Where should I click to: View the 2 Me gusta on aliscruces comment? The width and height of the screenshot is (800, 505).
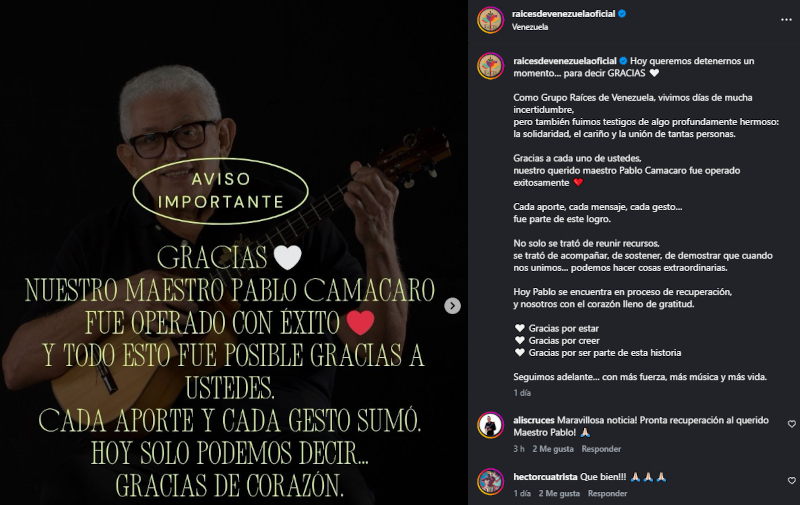point(553,449)
